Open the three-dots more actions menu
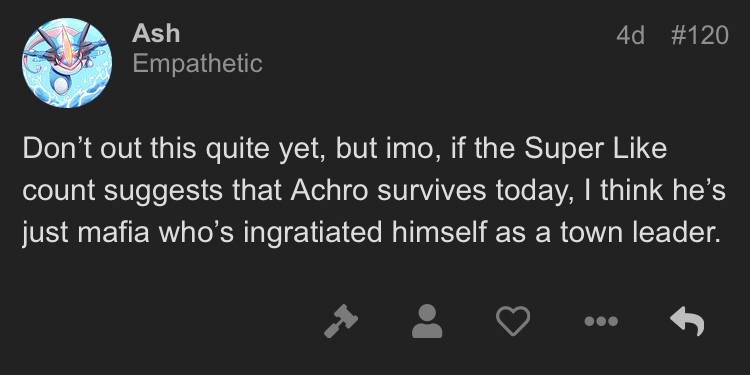This screenshot has width=750, height=375. tap(601, 321)
